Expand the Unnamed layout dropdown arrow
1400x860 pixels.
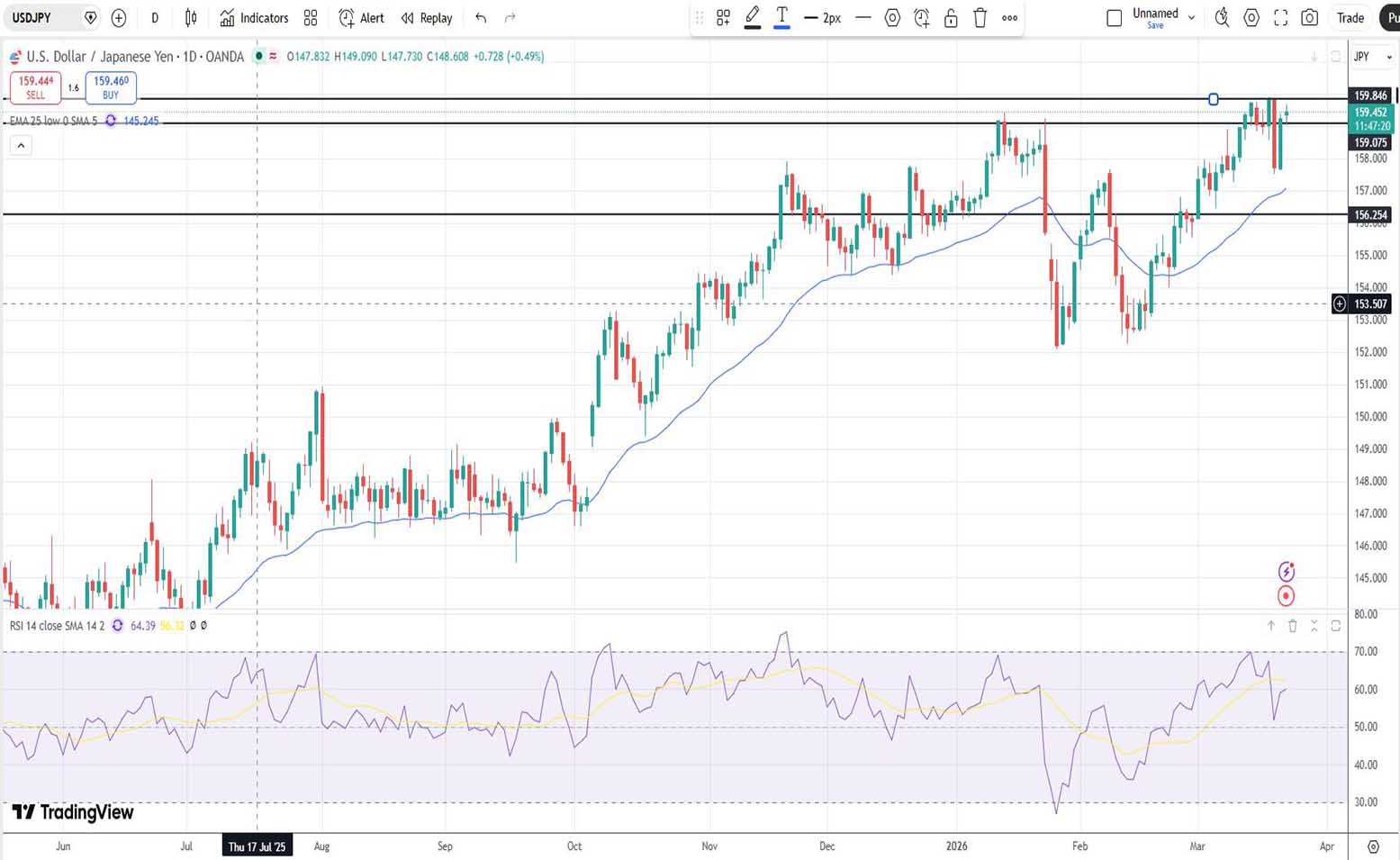[x=1191, y=18]
